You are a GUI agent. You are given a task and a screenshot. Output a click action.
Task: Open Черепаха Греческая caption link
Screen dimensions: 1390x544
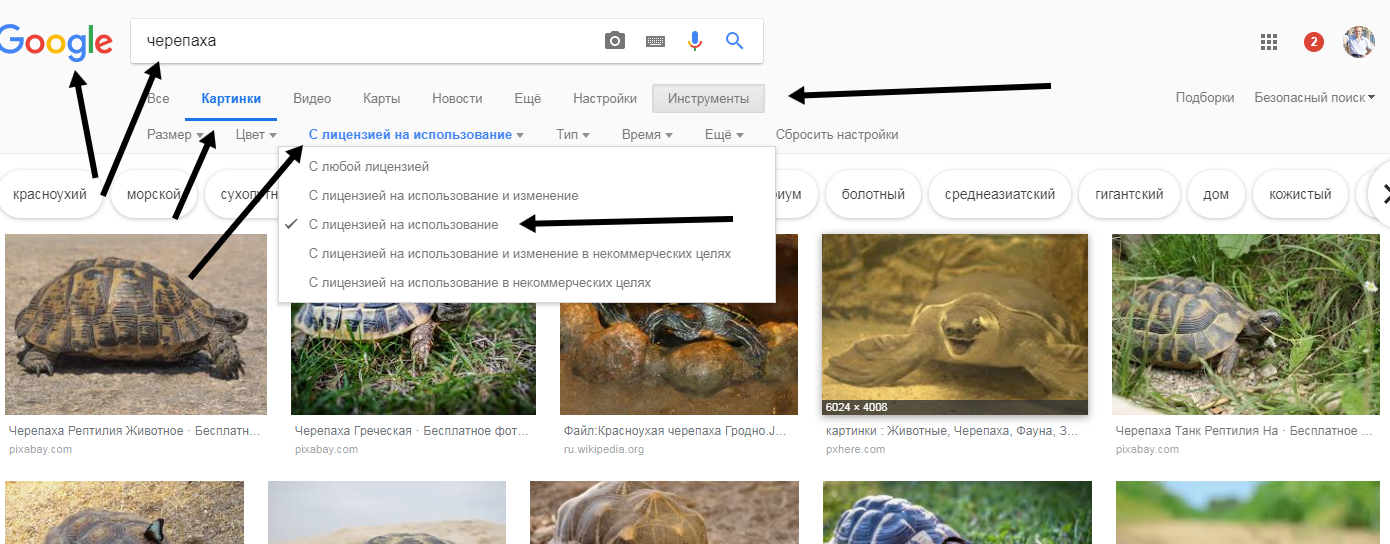[411, 431]
